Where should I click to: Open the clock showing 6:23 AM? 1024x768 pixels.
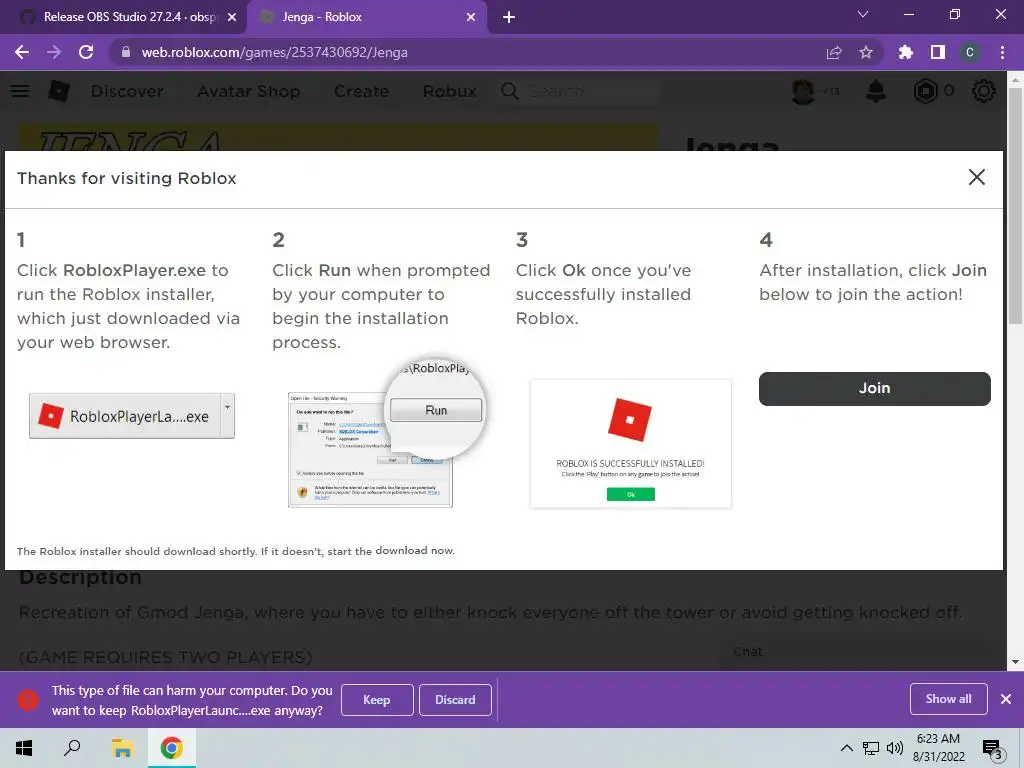tap(938, 748)
